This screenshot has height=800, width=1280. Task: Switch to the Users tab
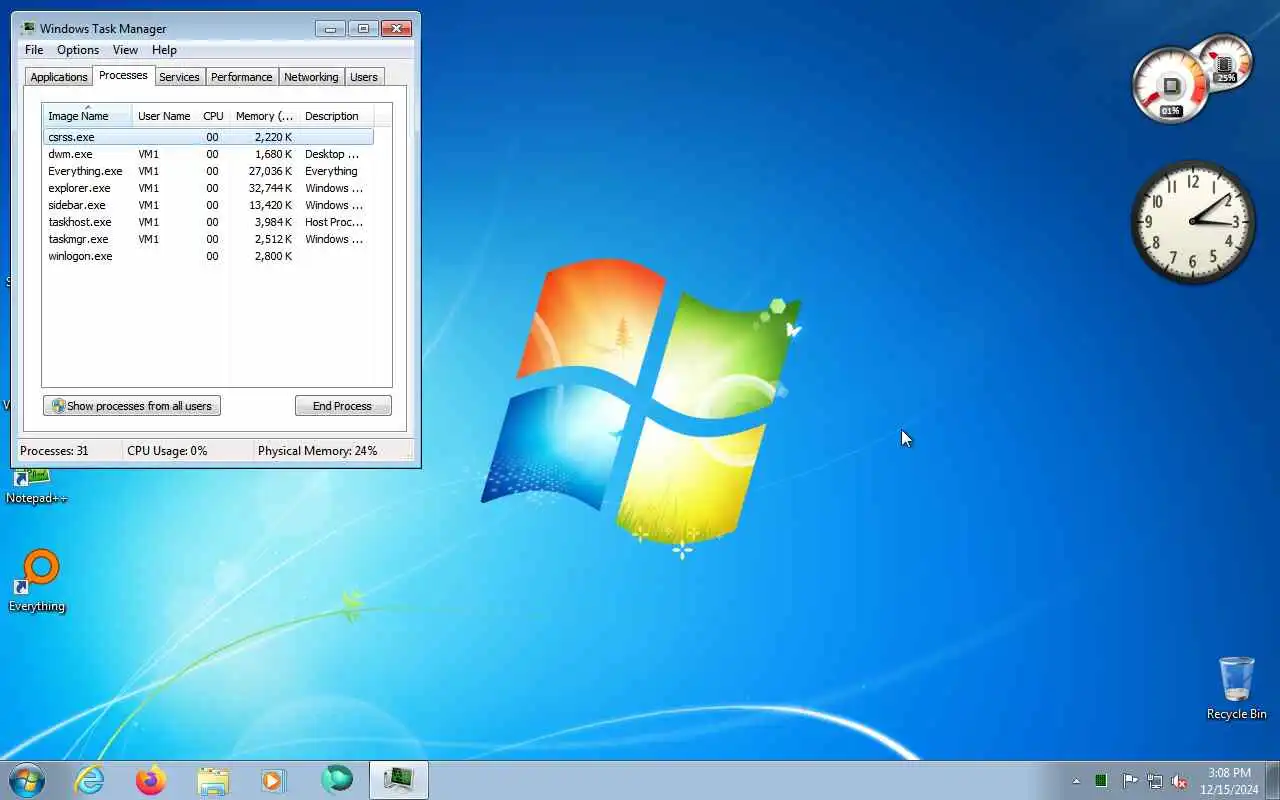click(364, 77)
